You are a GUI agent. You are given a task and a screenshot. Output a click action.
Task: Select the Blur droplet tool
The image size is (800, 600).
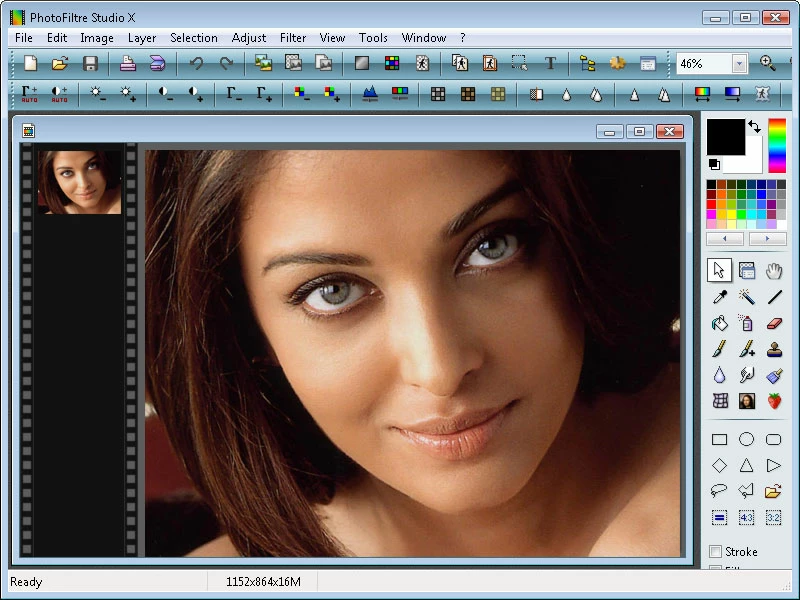pyautogui.click(x=718, y=375)
